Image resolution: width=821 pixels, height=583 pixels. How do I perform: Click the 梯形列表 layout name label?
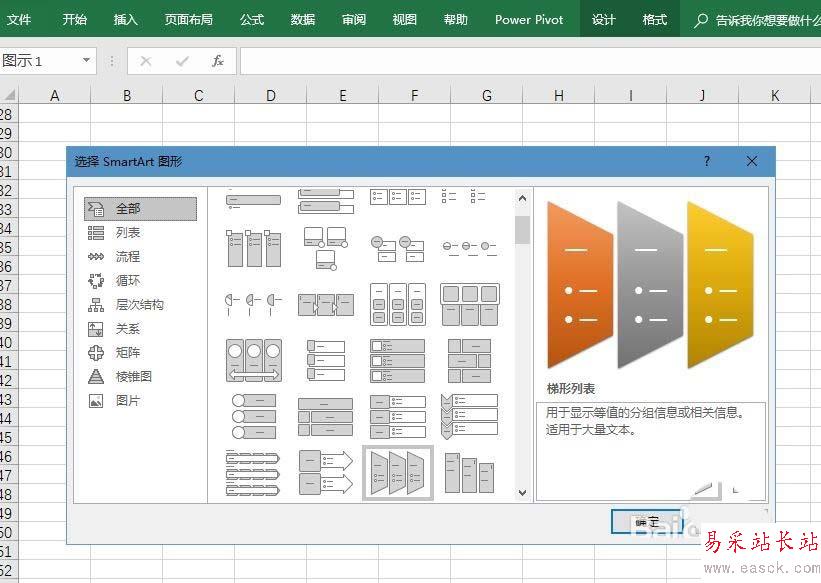[571, 389]
